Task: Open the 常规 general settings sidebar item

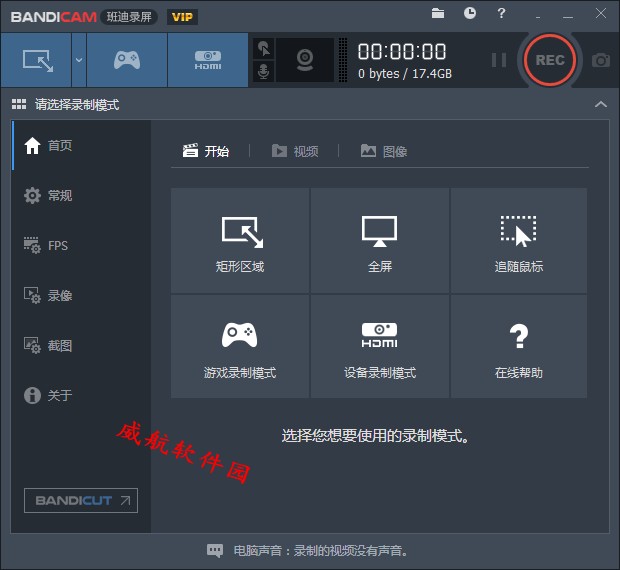Action: pos(81,195)
